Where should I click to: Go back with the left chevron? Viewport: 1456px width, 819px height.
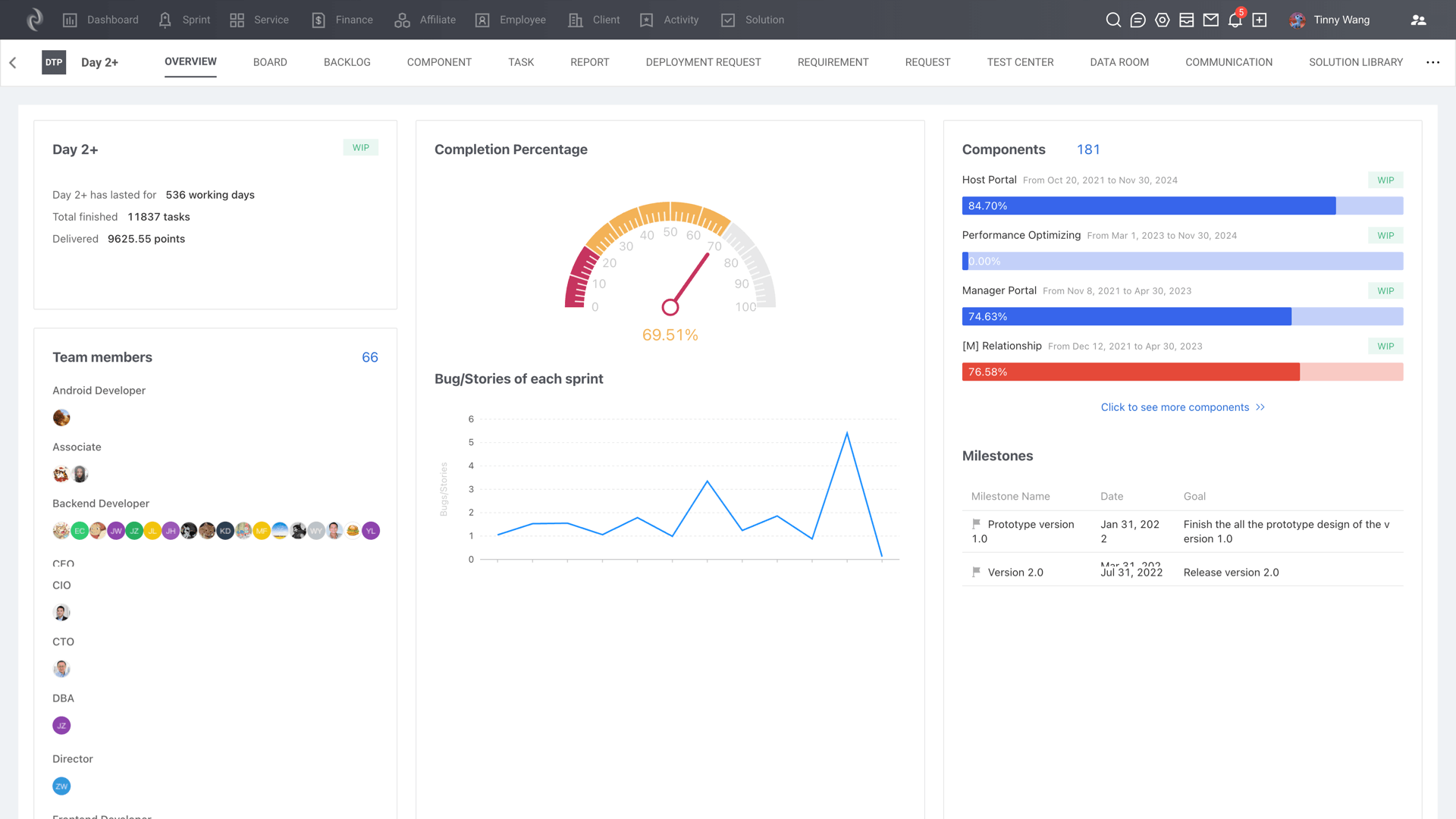tap(13, 63)
